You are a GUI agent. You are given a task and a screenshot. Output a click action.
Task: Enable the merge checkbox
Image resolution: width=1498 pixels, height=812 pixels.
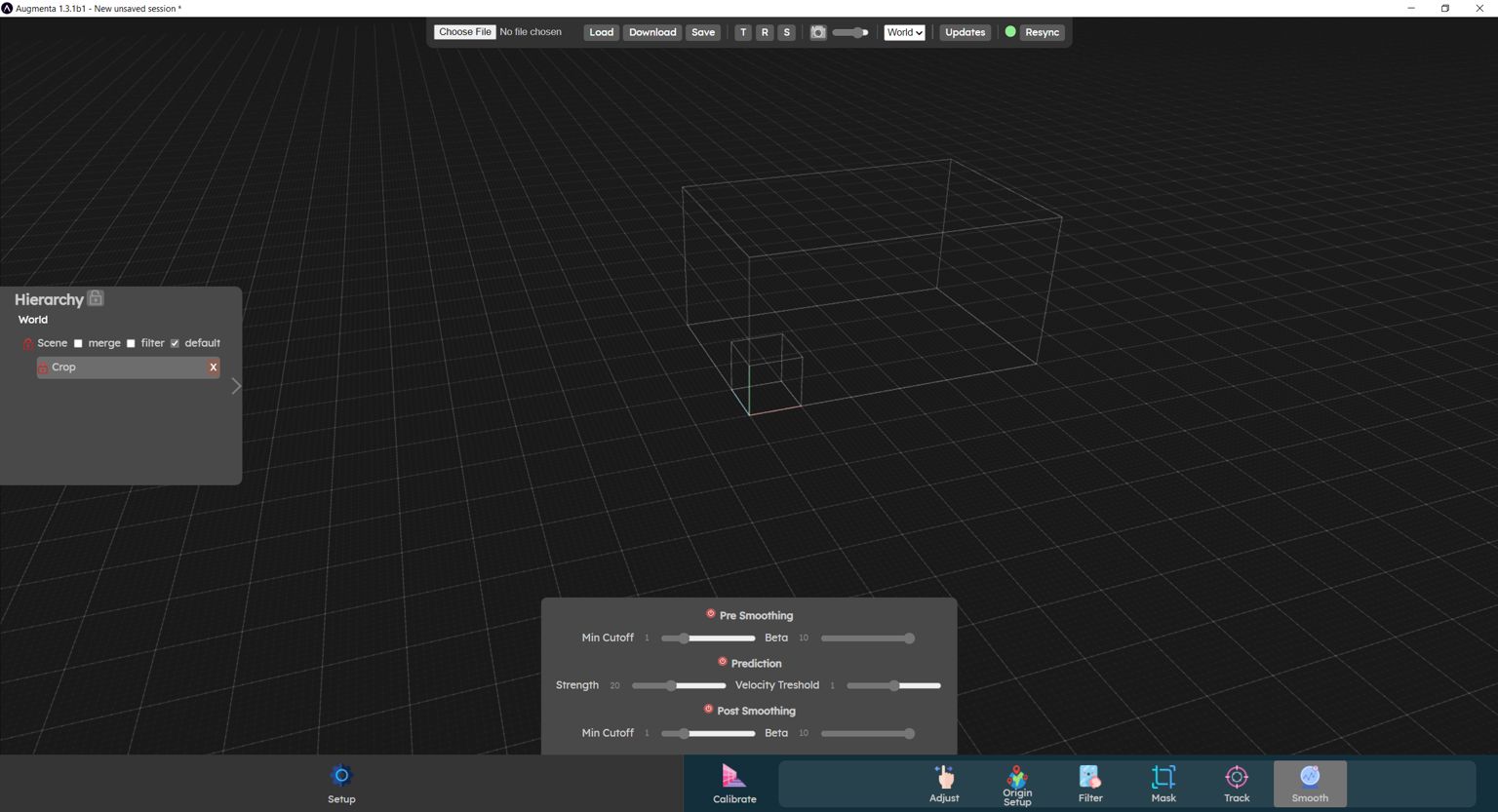tap(78, 343)
